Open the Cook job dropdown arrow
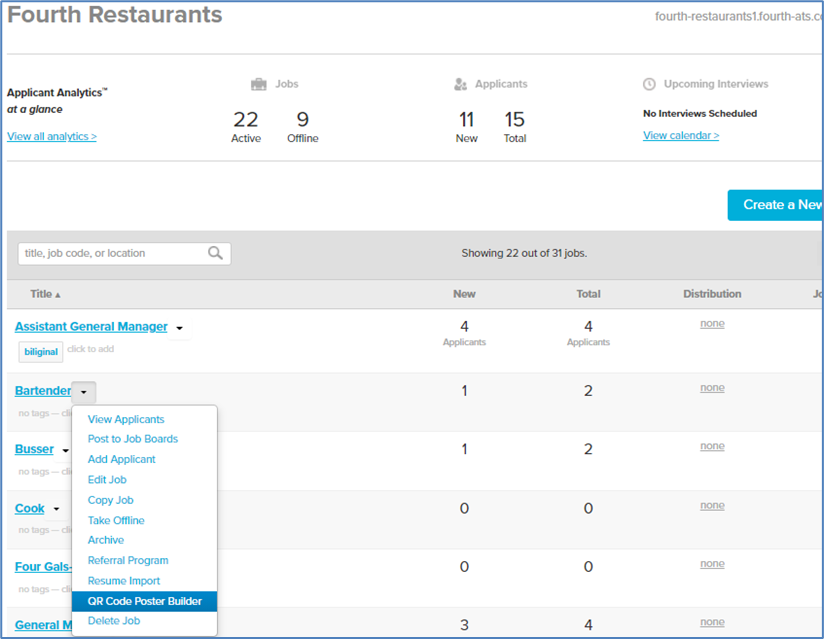This screenshot has height=639, width=824. [56, 509]
